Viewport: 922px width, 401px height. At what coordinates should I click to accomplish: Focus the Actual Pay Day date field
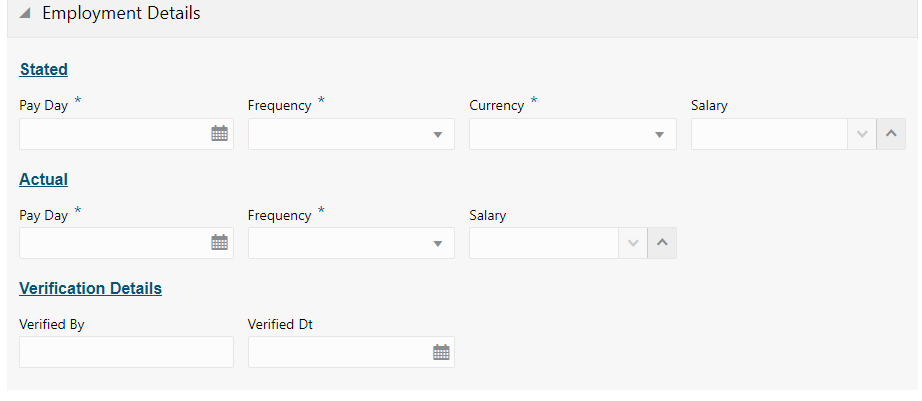coord(112,243)
